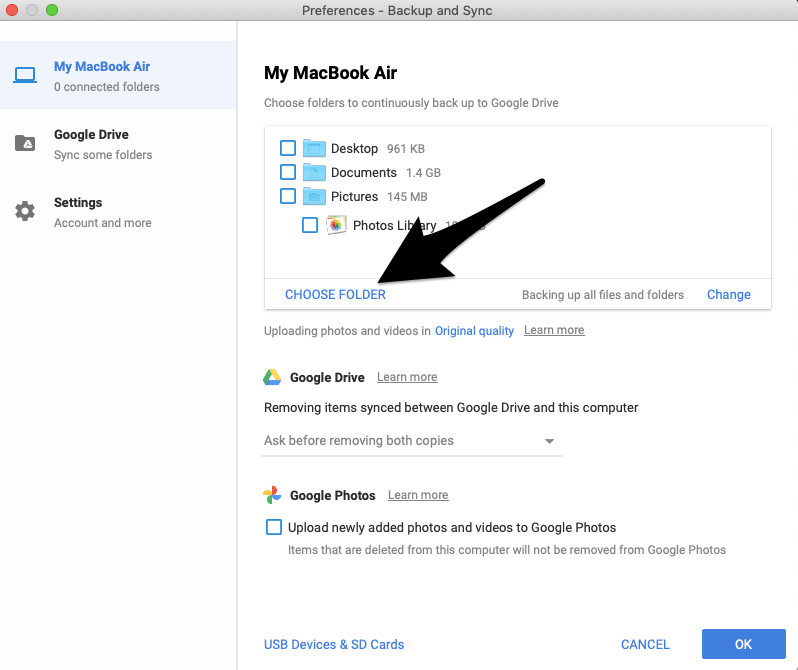Viewport: 798px width, 670px height.
Task: Click the laptop icon beside My MacBook Air
Action: (24, 75)
